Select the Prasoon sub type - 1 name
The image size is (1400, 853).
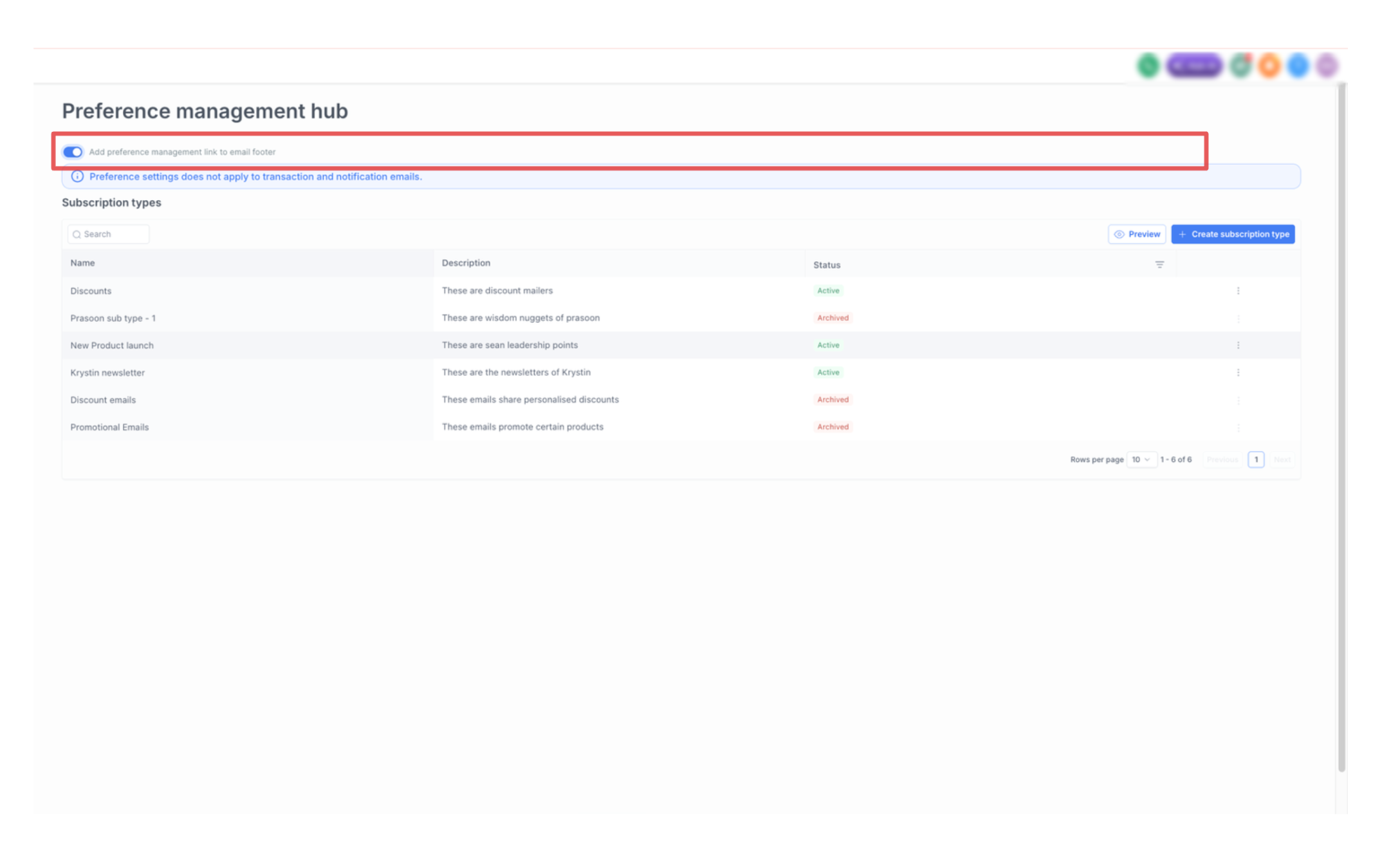113,318
